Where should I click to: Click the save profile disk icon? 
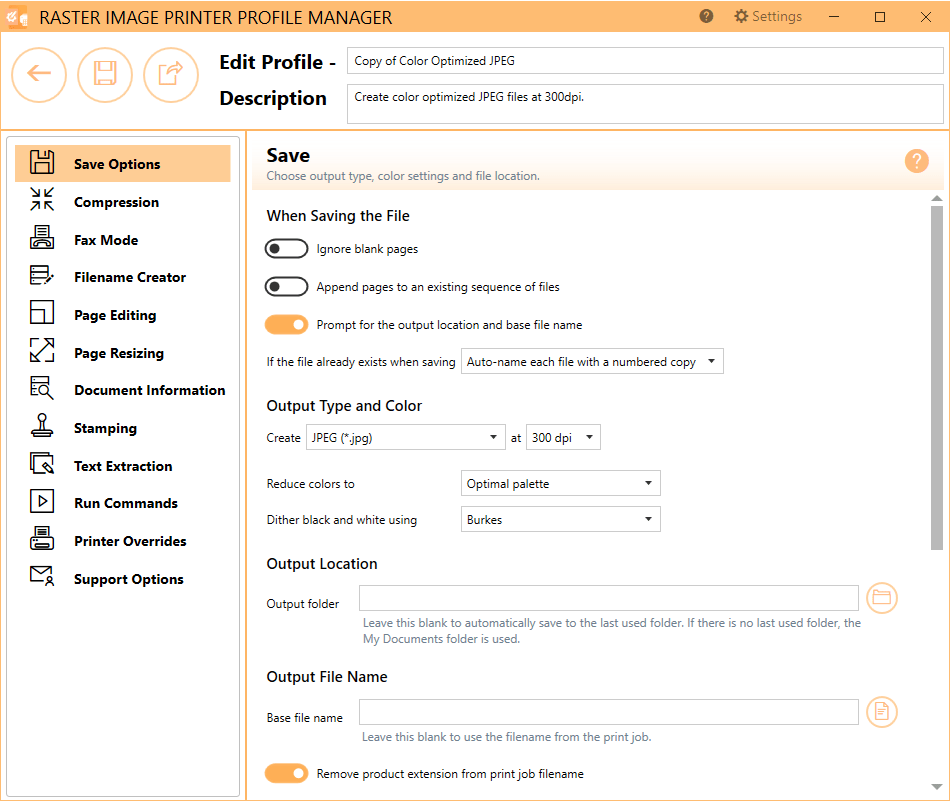click(x=105, y=75)
